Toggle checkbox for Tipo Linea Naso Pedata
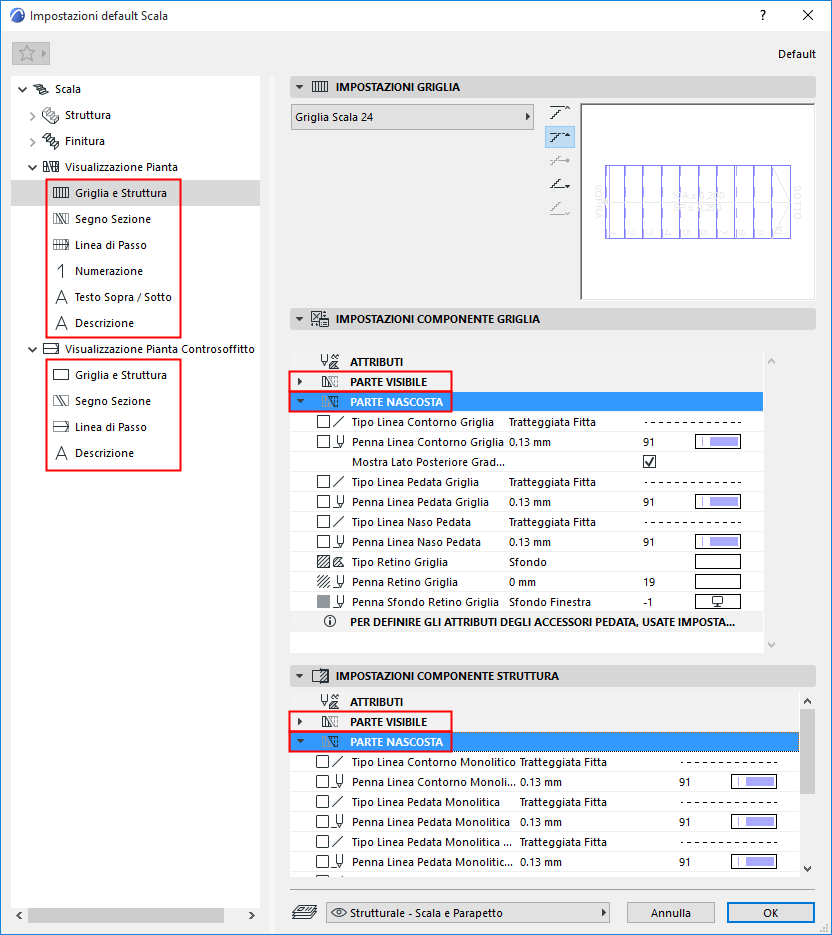The width and height of the screenshot is (832, 935). [x=323, y=522]
